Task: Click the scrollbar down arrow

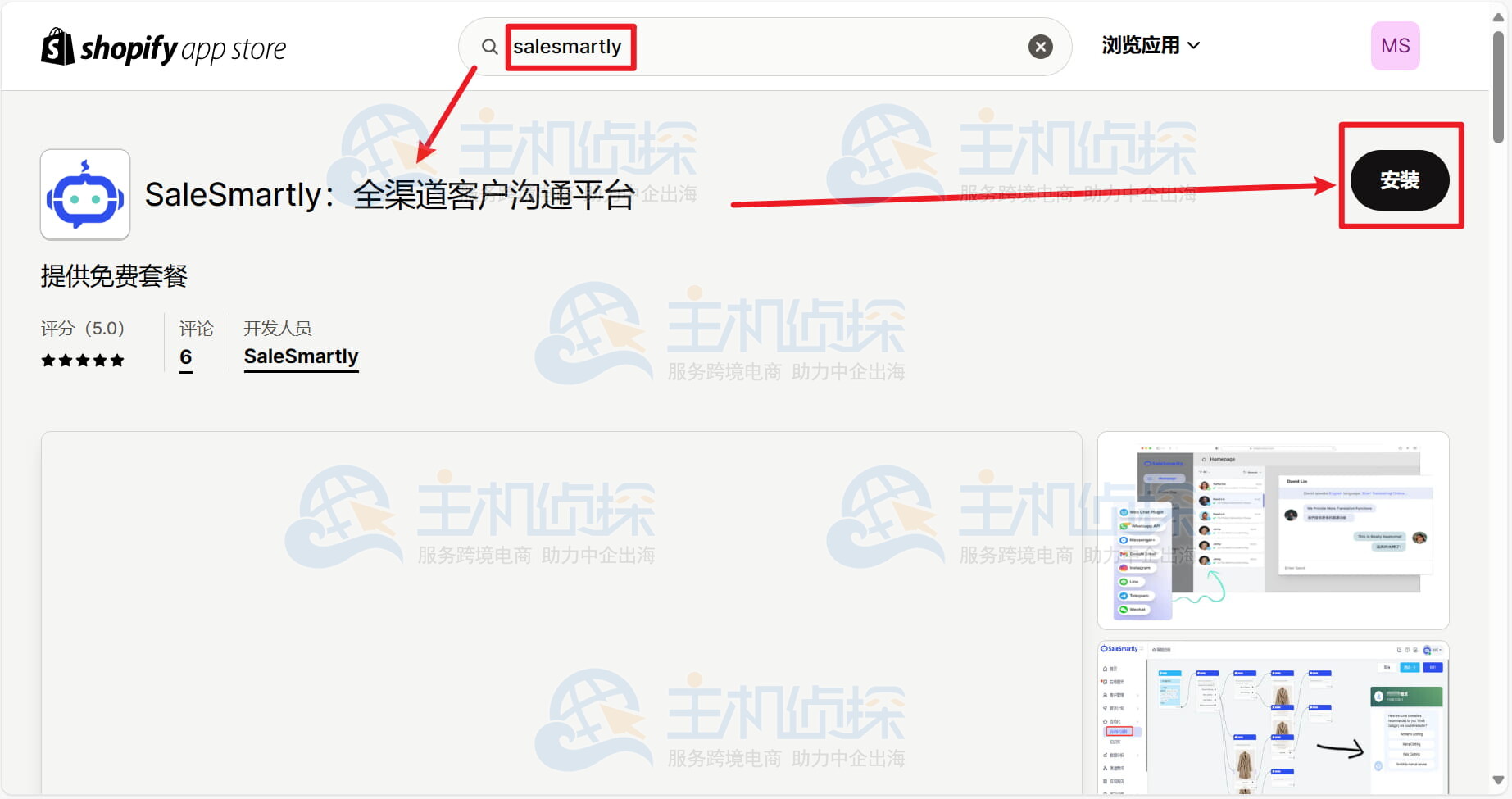Action: tap(1498, 781)
